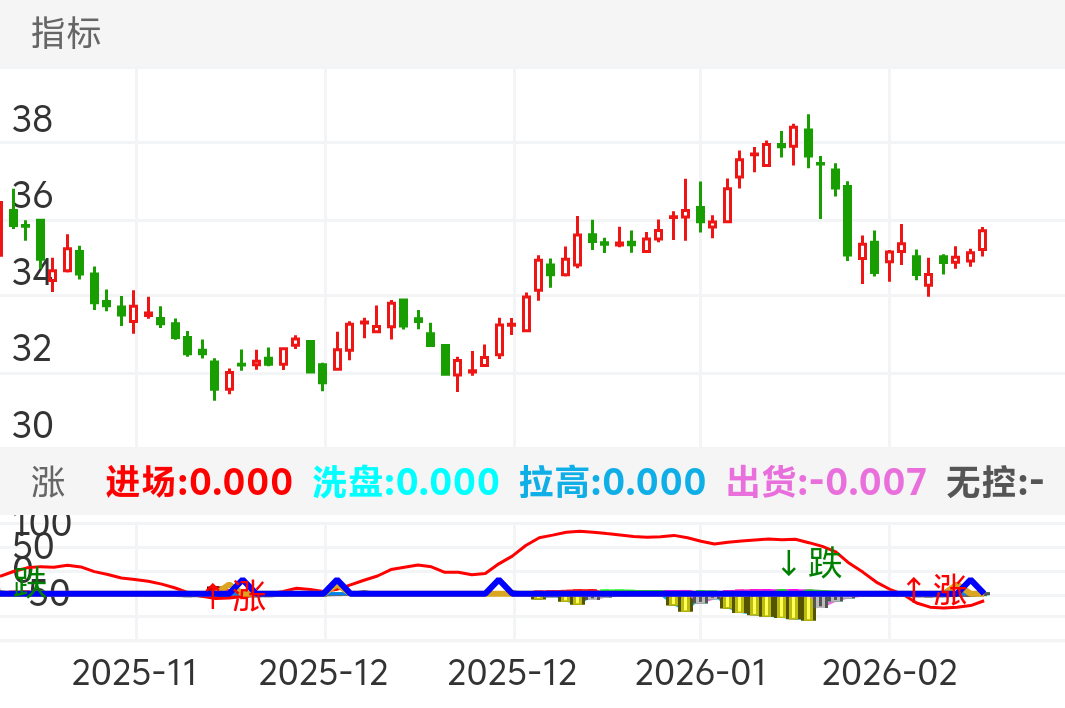Viewport: 1065px width, 708px height.
Task: Tap the red ↑涨 signal near 2025-11
Action: [236, 597]
